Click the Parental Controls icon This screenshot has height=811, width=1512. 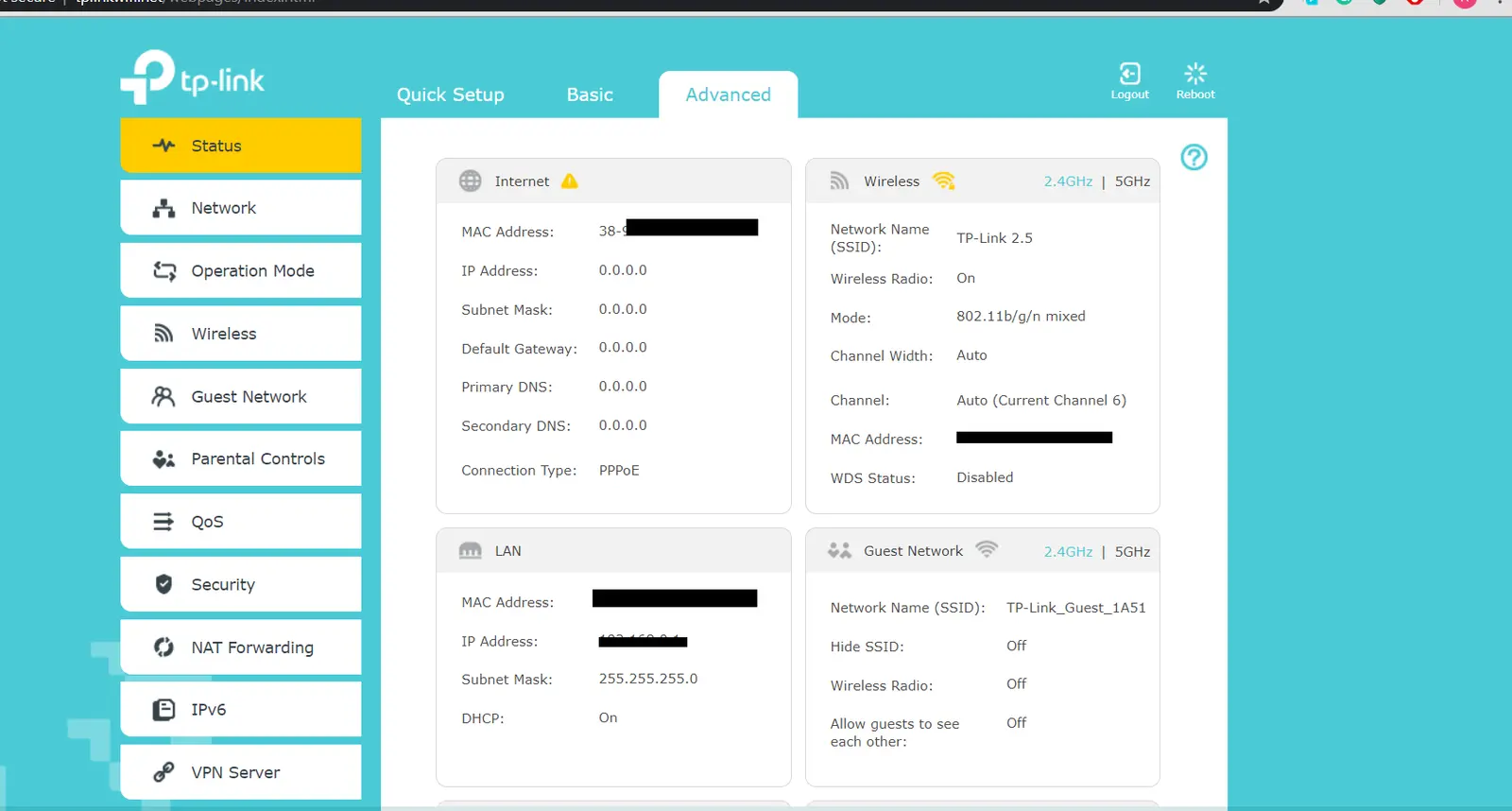[x=163, y=459]
